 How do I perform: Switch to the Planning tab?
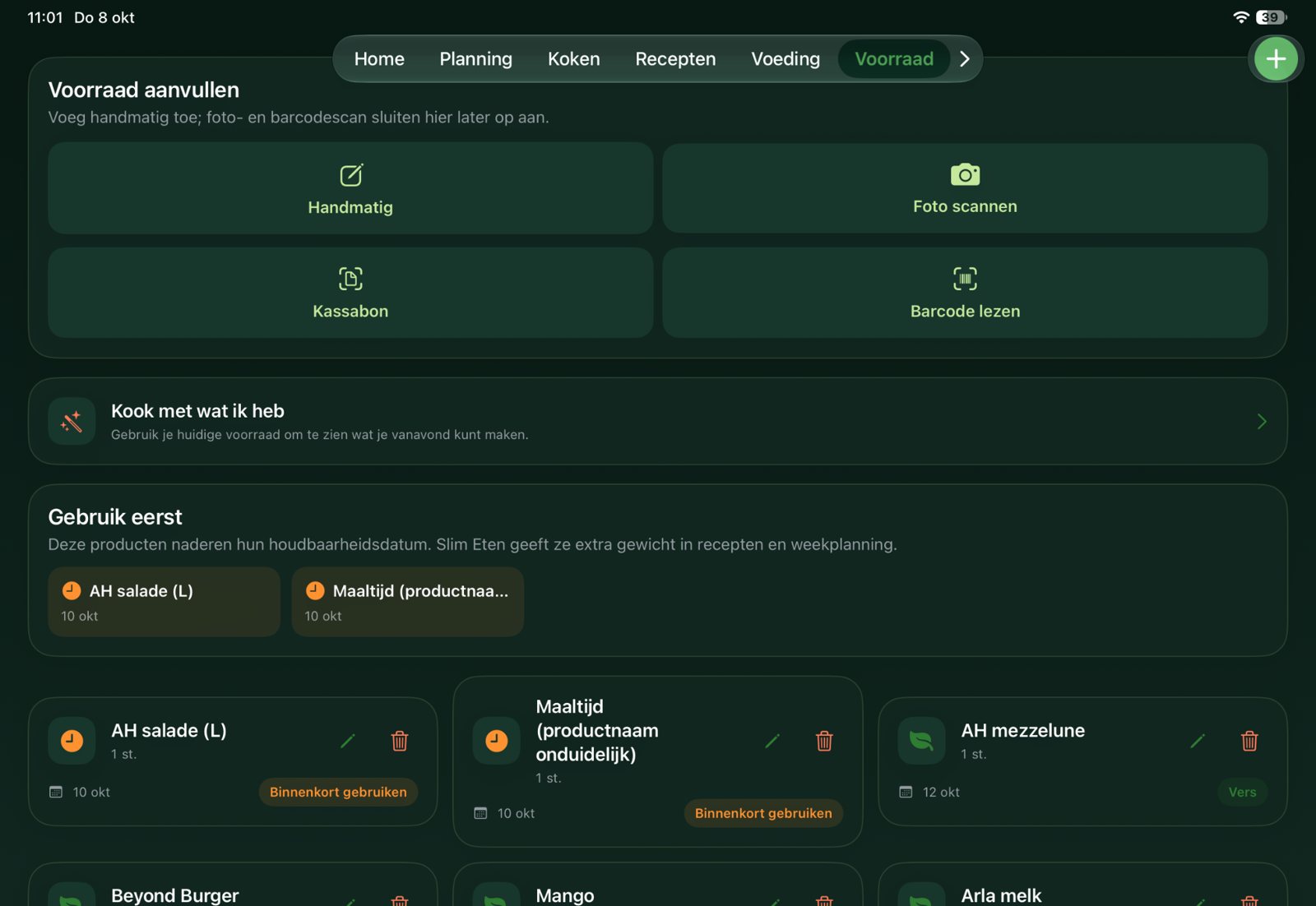[475, 59]
